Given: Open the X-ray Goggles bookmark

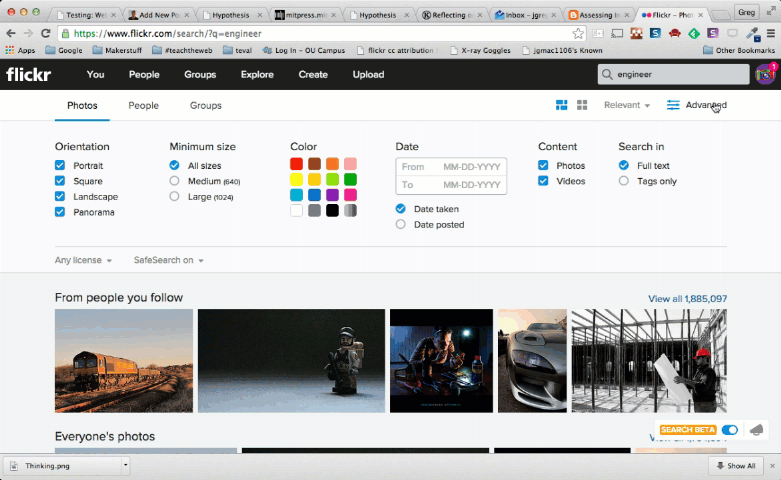Looking at the screenshot, I should click(x=480, y=50).
